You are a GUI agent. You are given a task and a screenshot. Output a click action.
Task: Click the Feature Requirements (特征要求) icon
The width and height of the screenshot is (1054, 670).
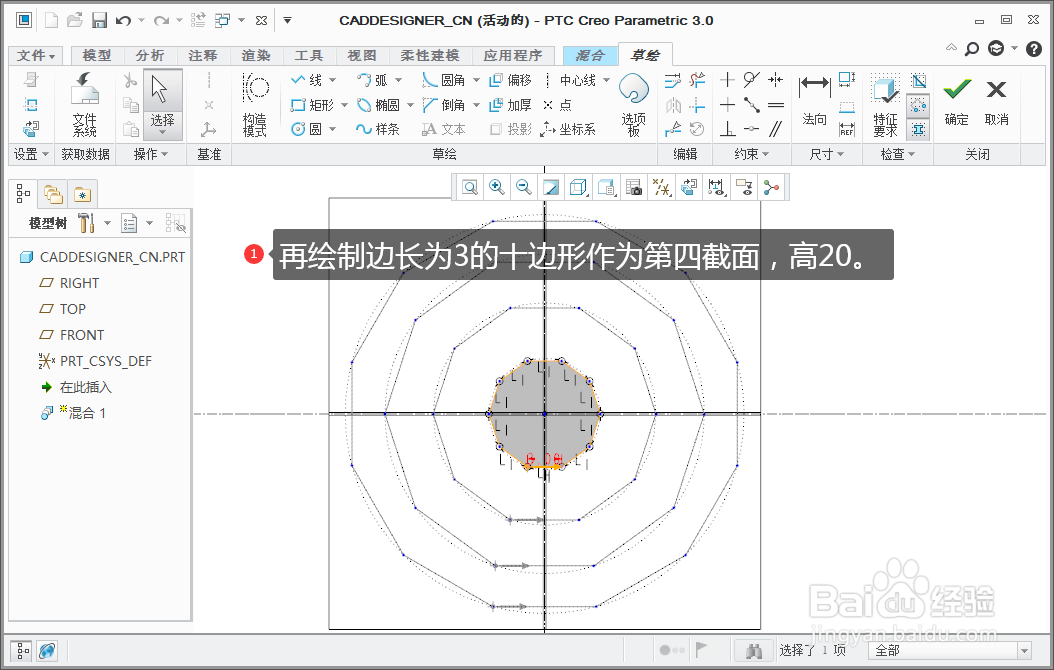[x=885, y=105]
